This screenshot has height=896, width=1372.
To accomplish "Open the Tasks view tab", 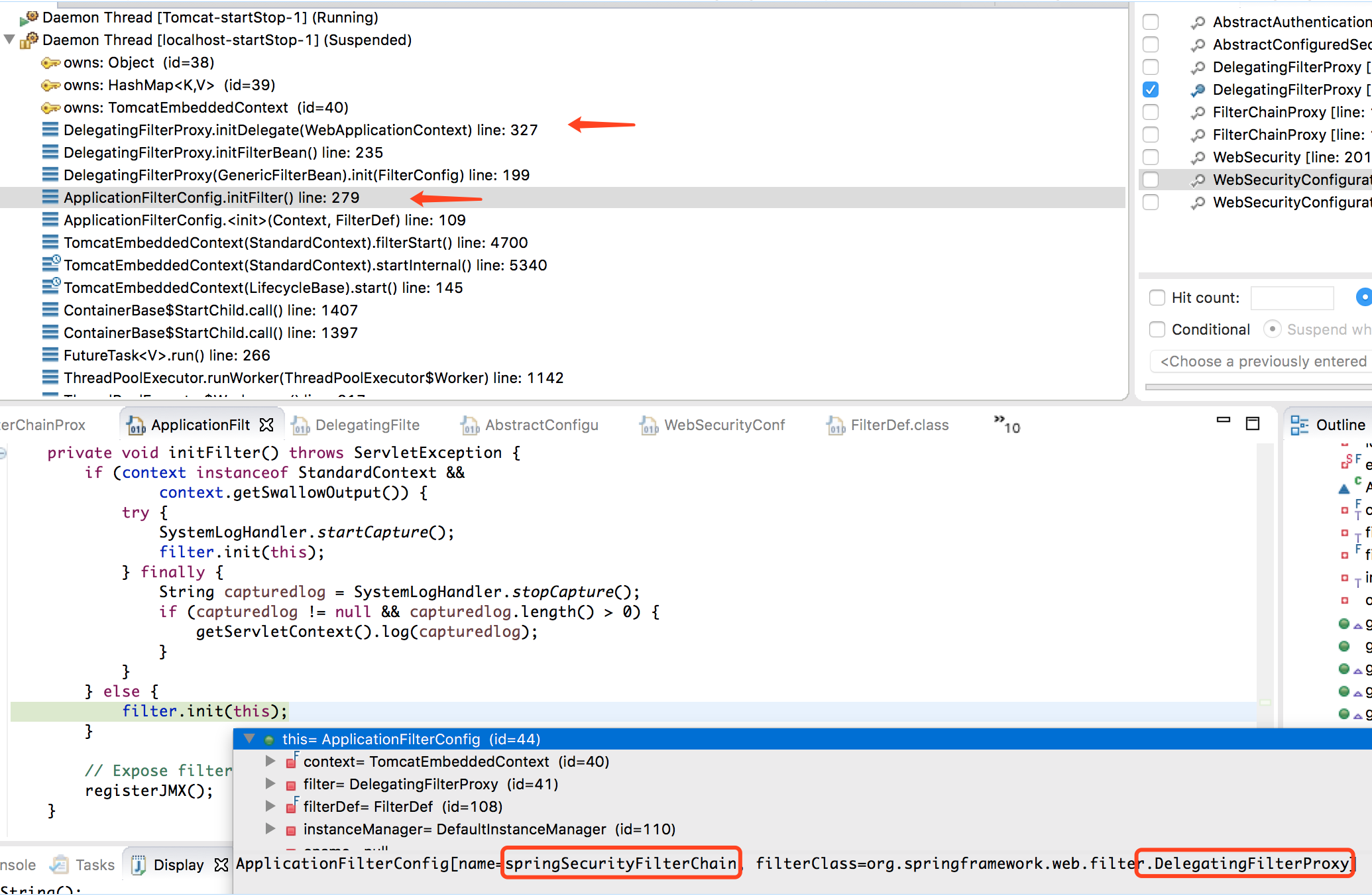I will point(95,865).
